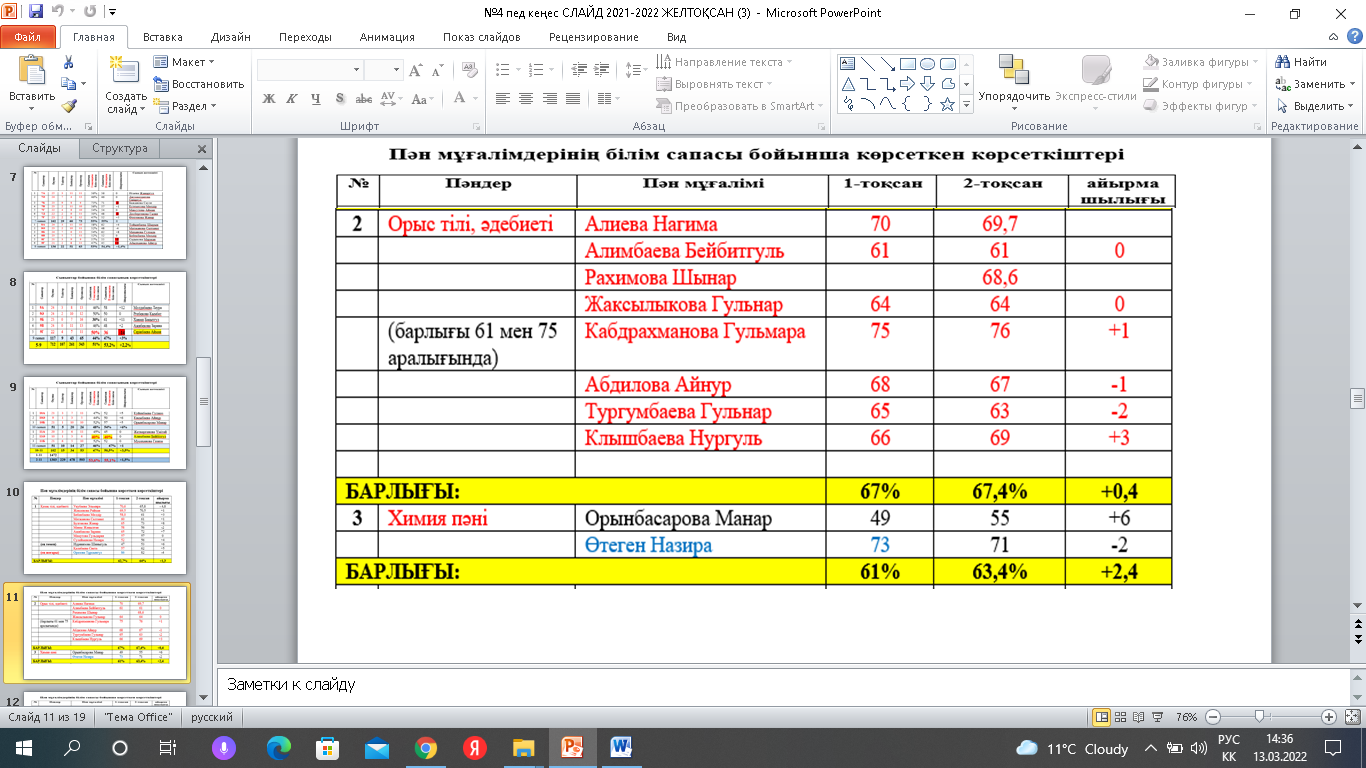Viewport: 1366px width, 768px height.
Task: Toggle italic (К) formatting
Action: click(x=292, y=98)
